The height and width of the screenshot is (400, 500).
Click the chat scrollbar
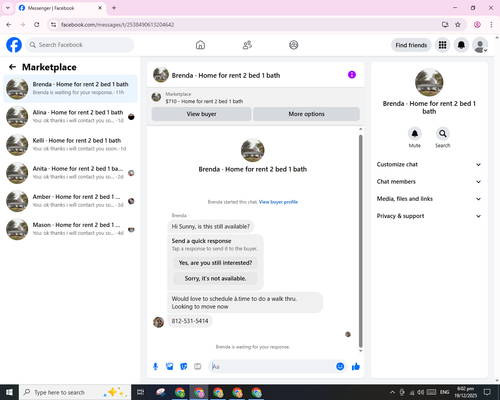pyautogui.click(x=360, y=241)
